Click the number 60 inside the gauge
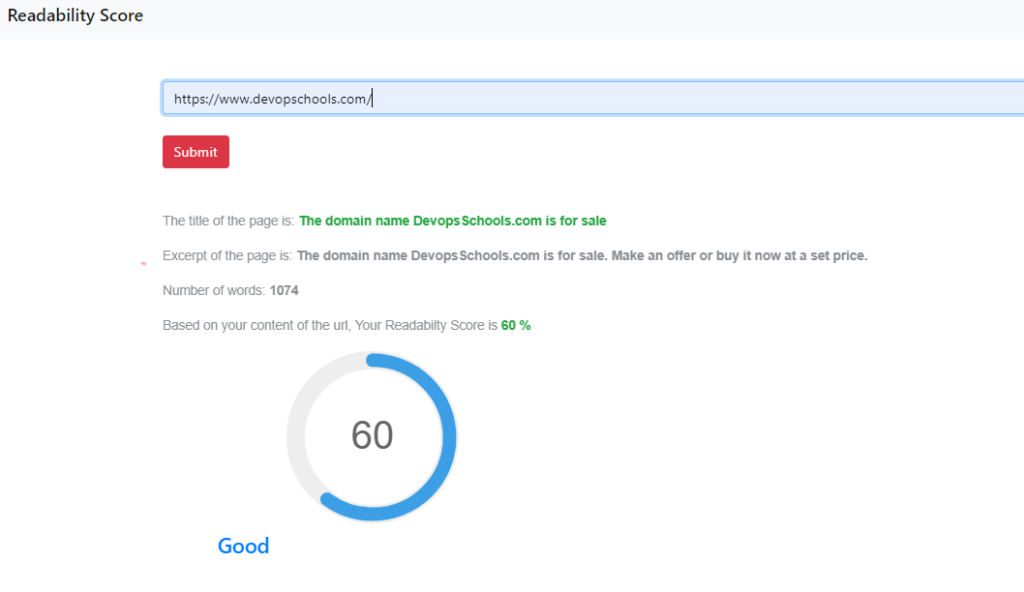The image size is (1024, 592). [x=372, y=435]
